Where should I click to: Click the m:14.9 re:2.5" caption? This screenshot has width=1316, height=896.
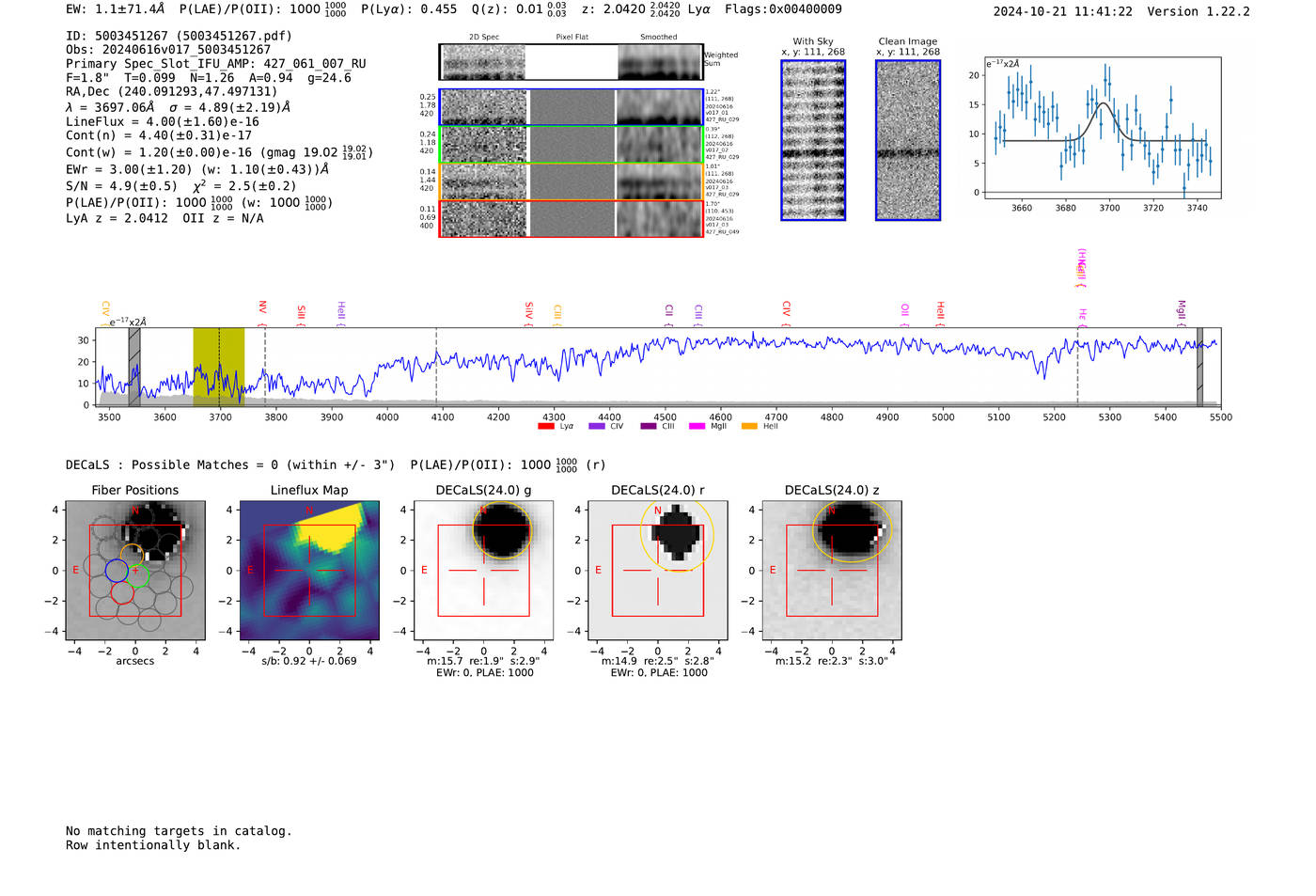[x=658, y=661]
